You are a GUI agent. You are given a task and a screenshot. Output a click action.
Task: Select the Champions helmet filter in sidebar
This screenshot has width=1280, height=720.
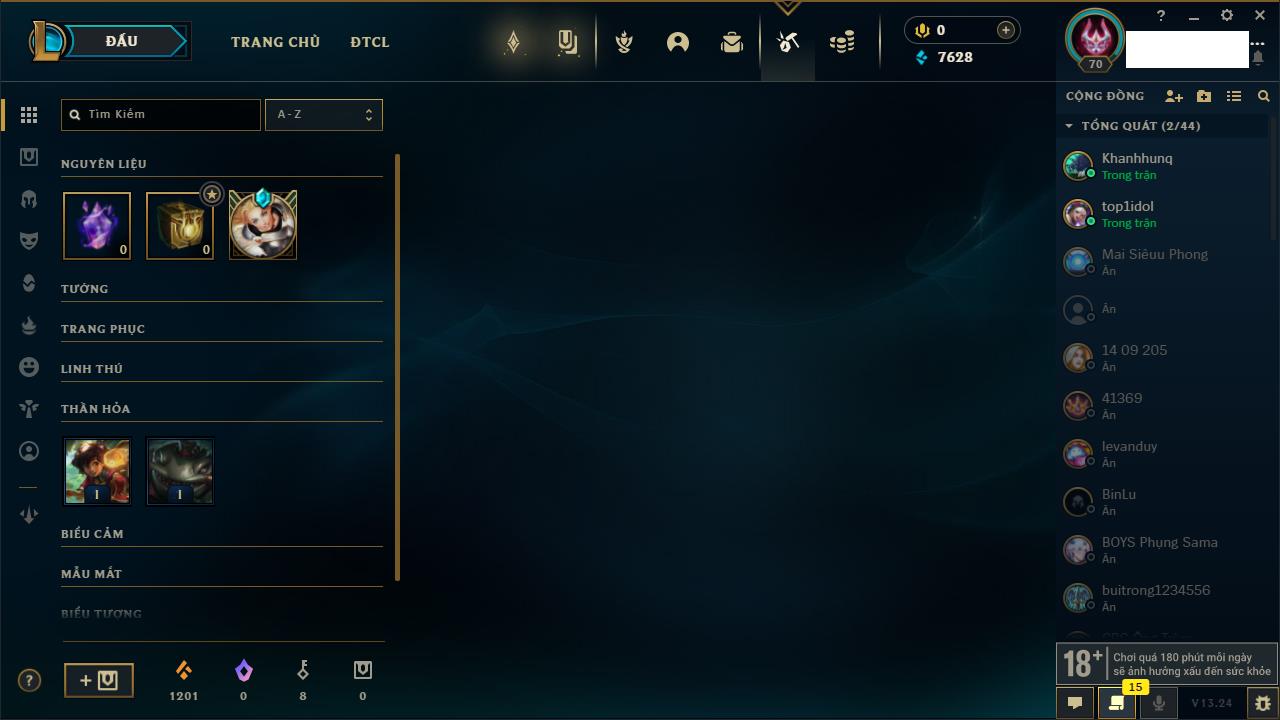[29, 199]
